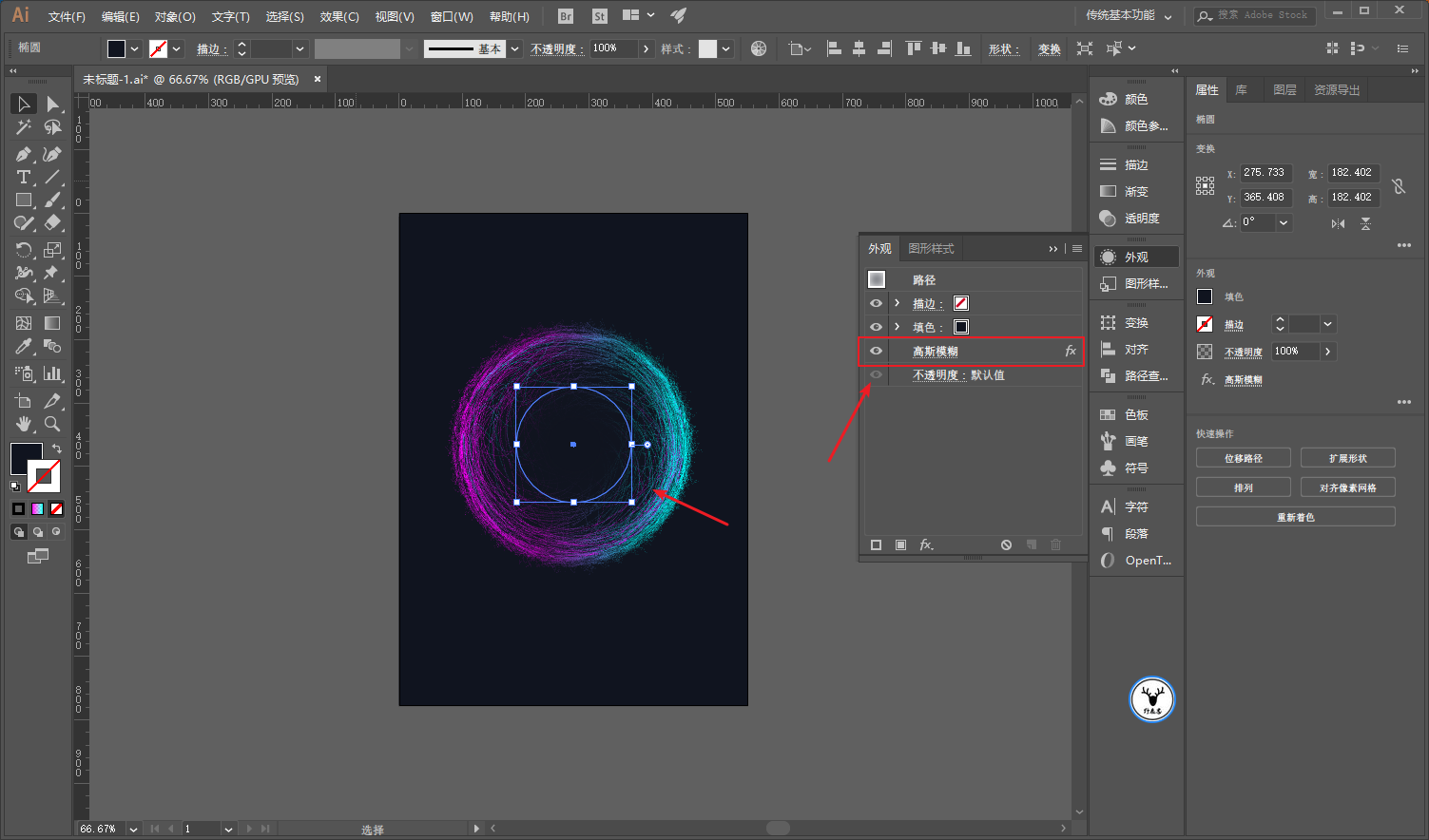
Task: Click the Offset Path quick action button
Action: pyautogui.click(x=1244, y=458)
